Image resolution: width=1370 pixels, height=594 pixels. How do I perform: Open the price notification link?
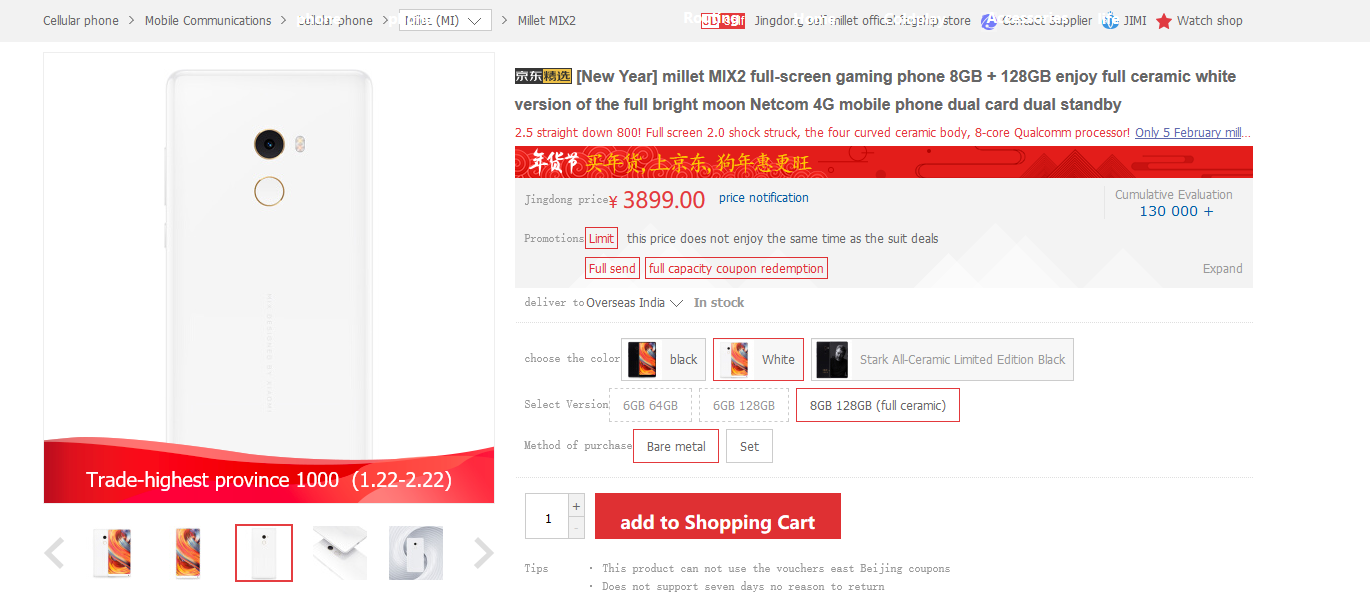pos(763,198)
